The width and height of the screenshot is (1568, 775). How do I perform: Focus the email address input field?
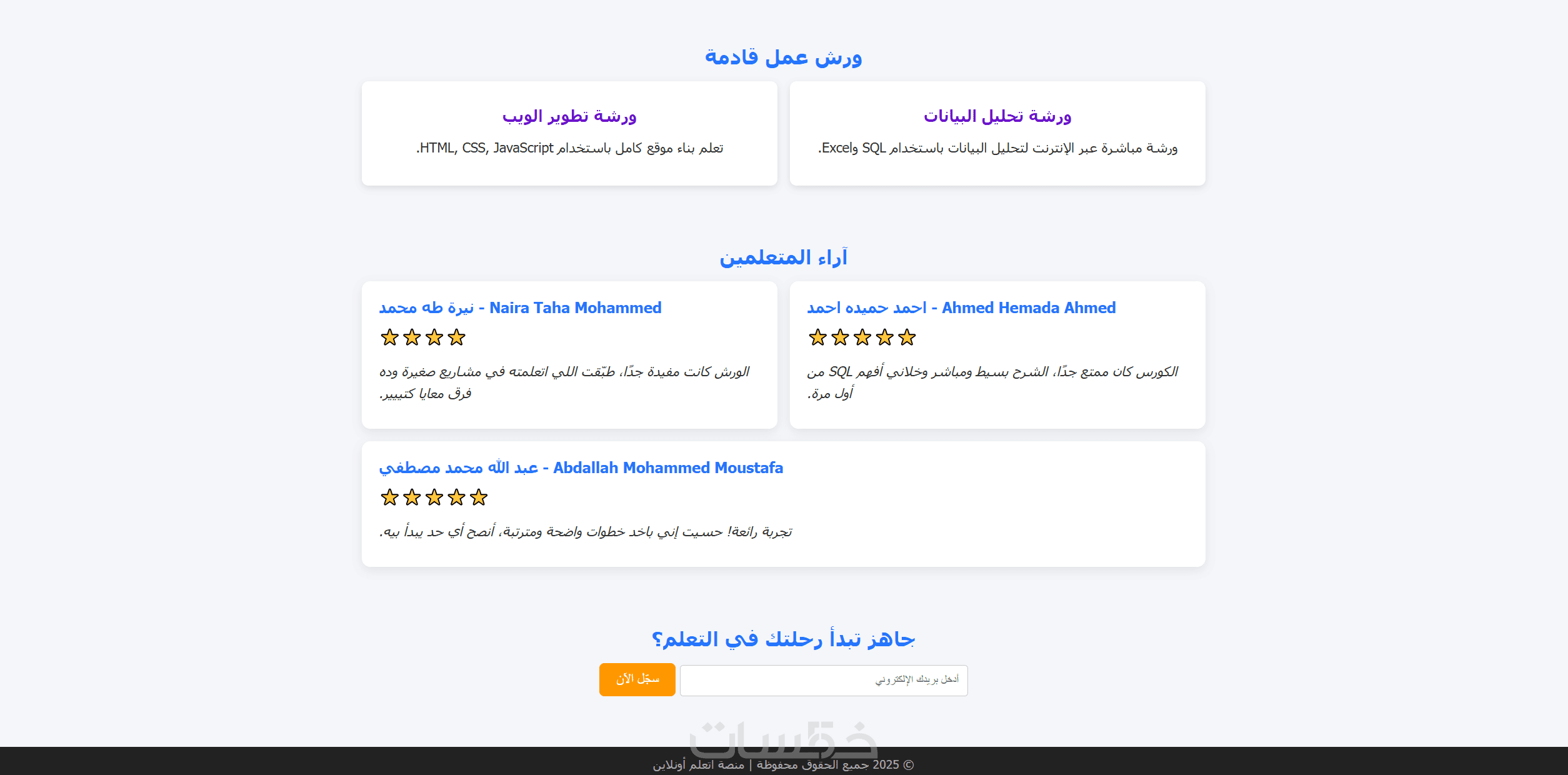823,680
